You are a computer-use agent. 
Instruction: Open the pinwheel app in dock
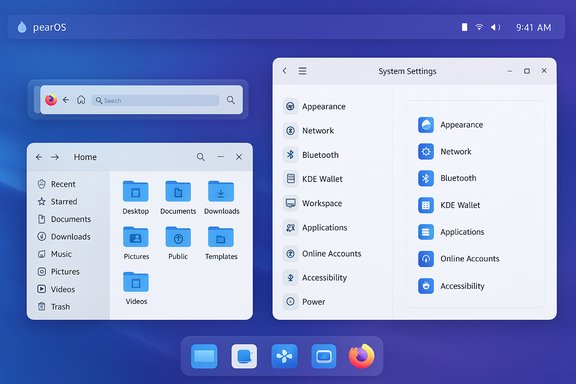click(x=284, y=356)
